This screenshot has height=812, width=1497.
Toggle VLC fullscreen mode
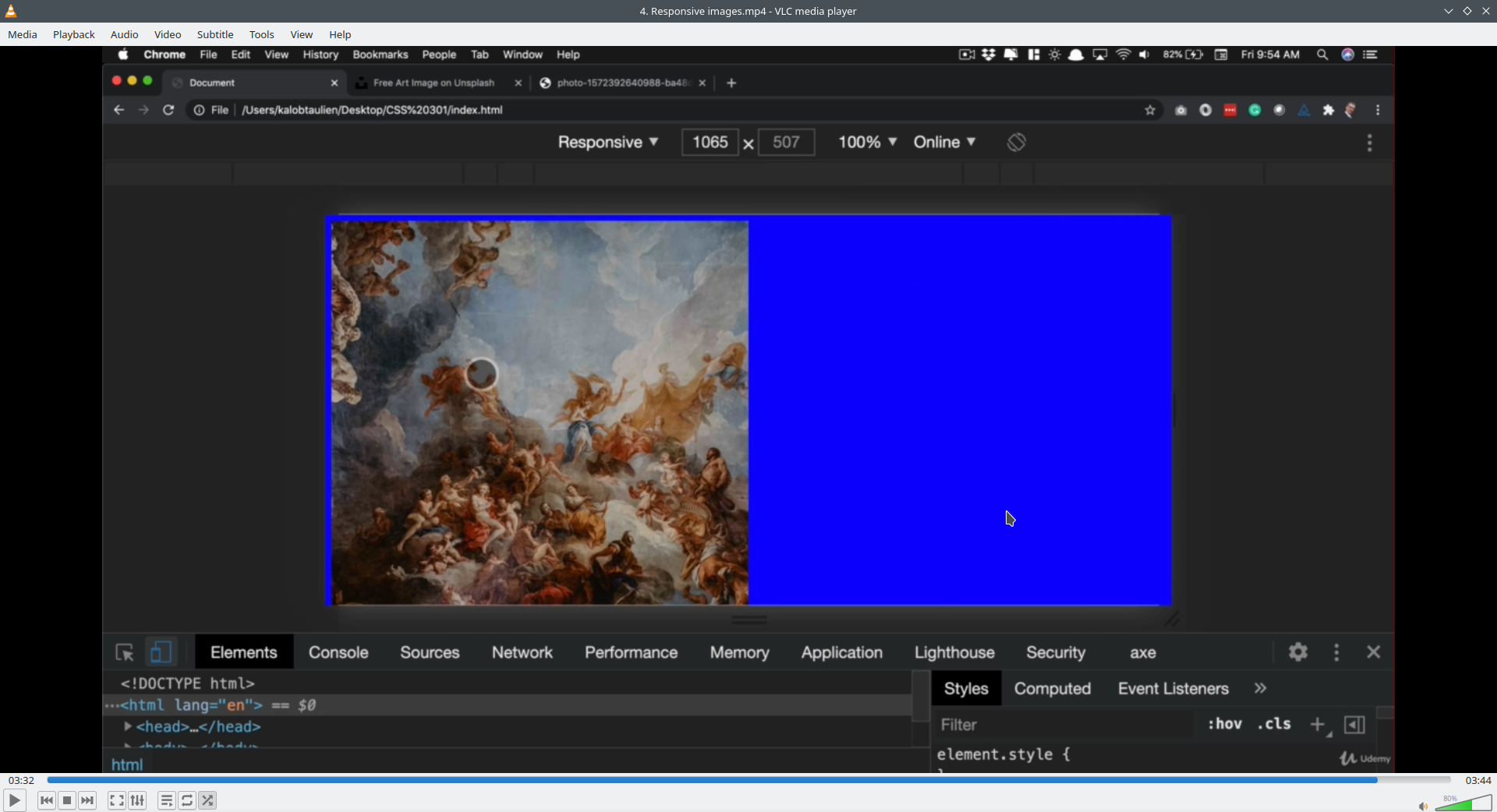click(117, 800)
